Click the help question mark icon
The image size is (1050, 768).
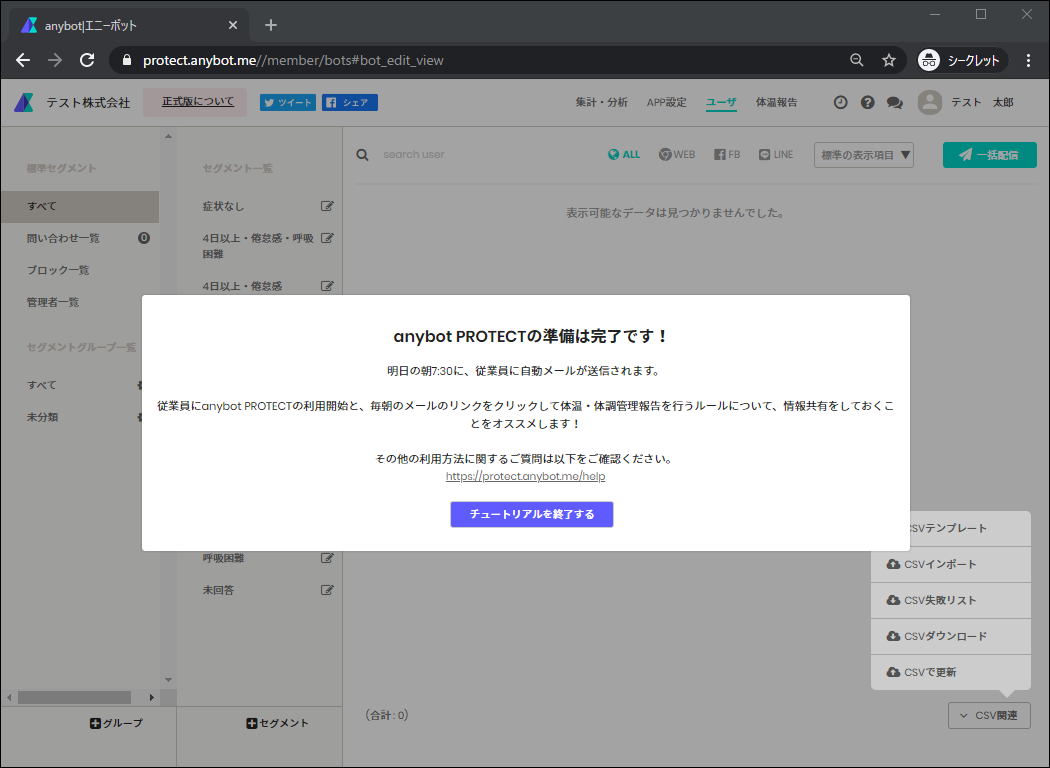(867, 102)
